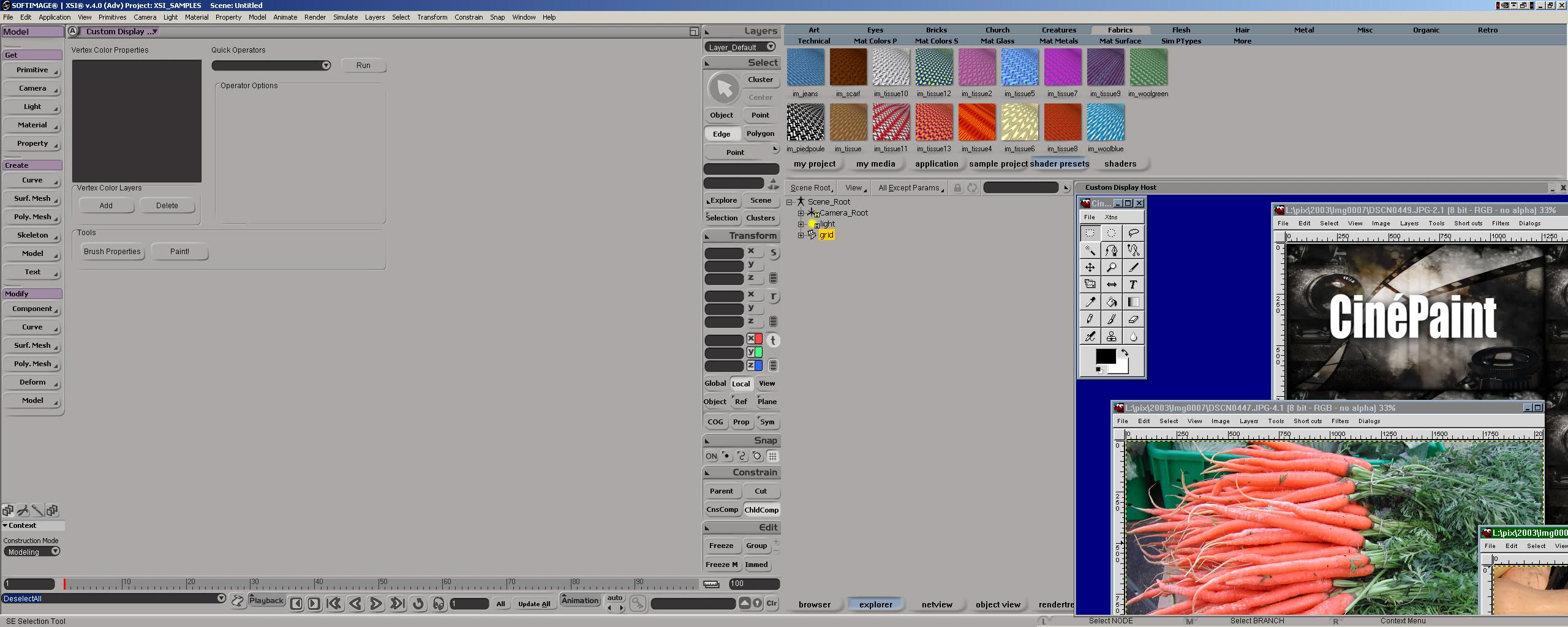Screen dimensions: 1568x627
Task: Switch to the Metal shader presets tab
Action: click(x=1304, y=30)
